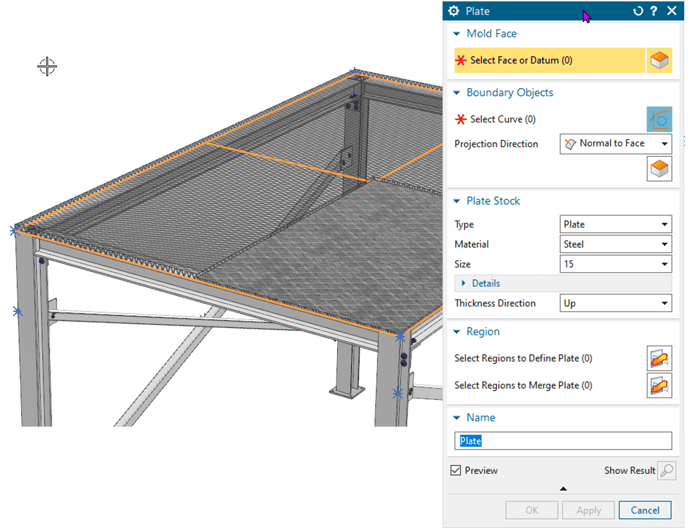The image size is (700, 528).
Task: Click the Select Regions to Define Plate icon
Action: (659, 358)
